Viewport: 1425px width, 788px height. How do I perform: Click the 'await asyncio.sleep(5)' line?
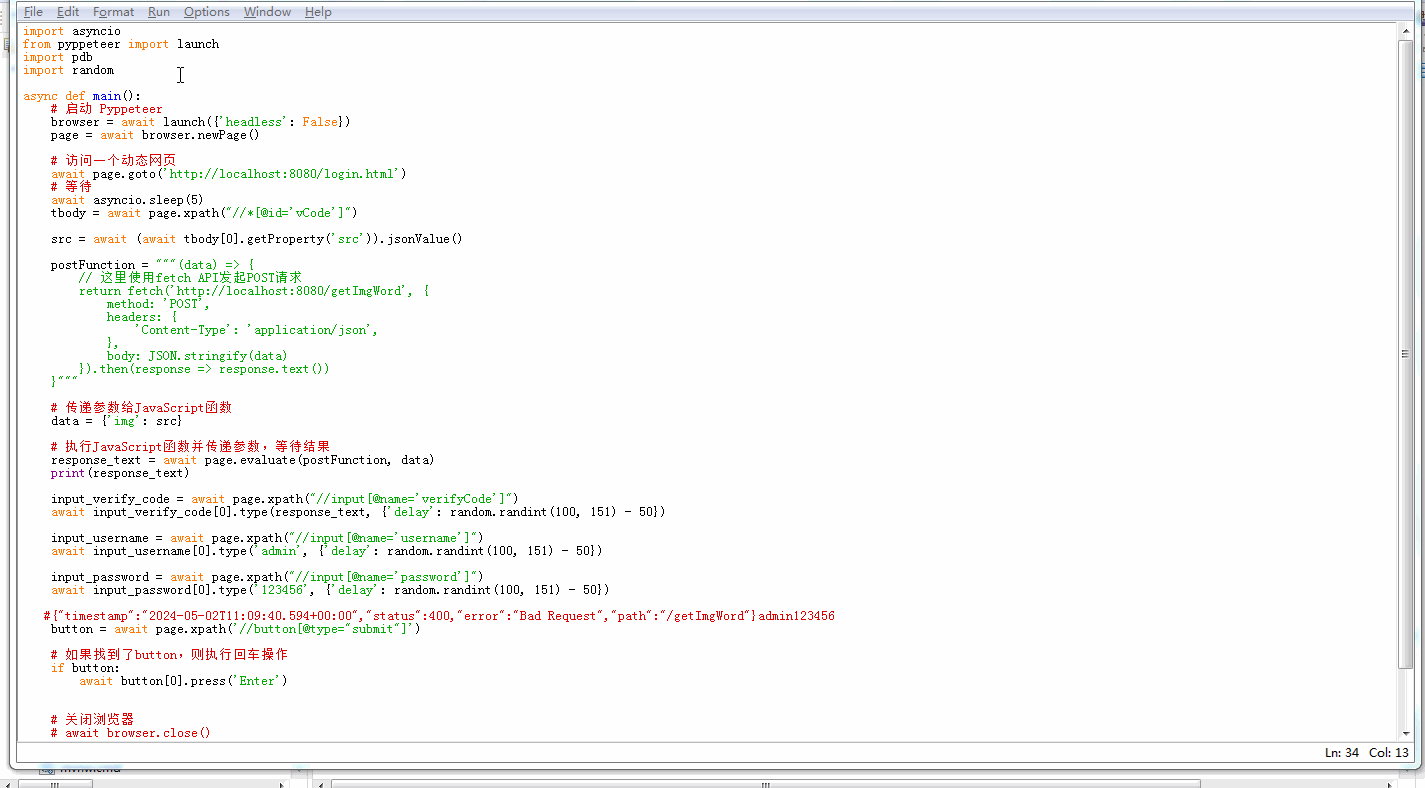(127, 200)
